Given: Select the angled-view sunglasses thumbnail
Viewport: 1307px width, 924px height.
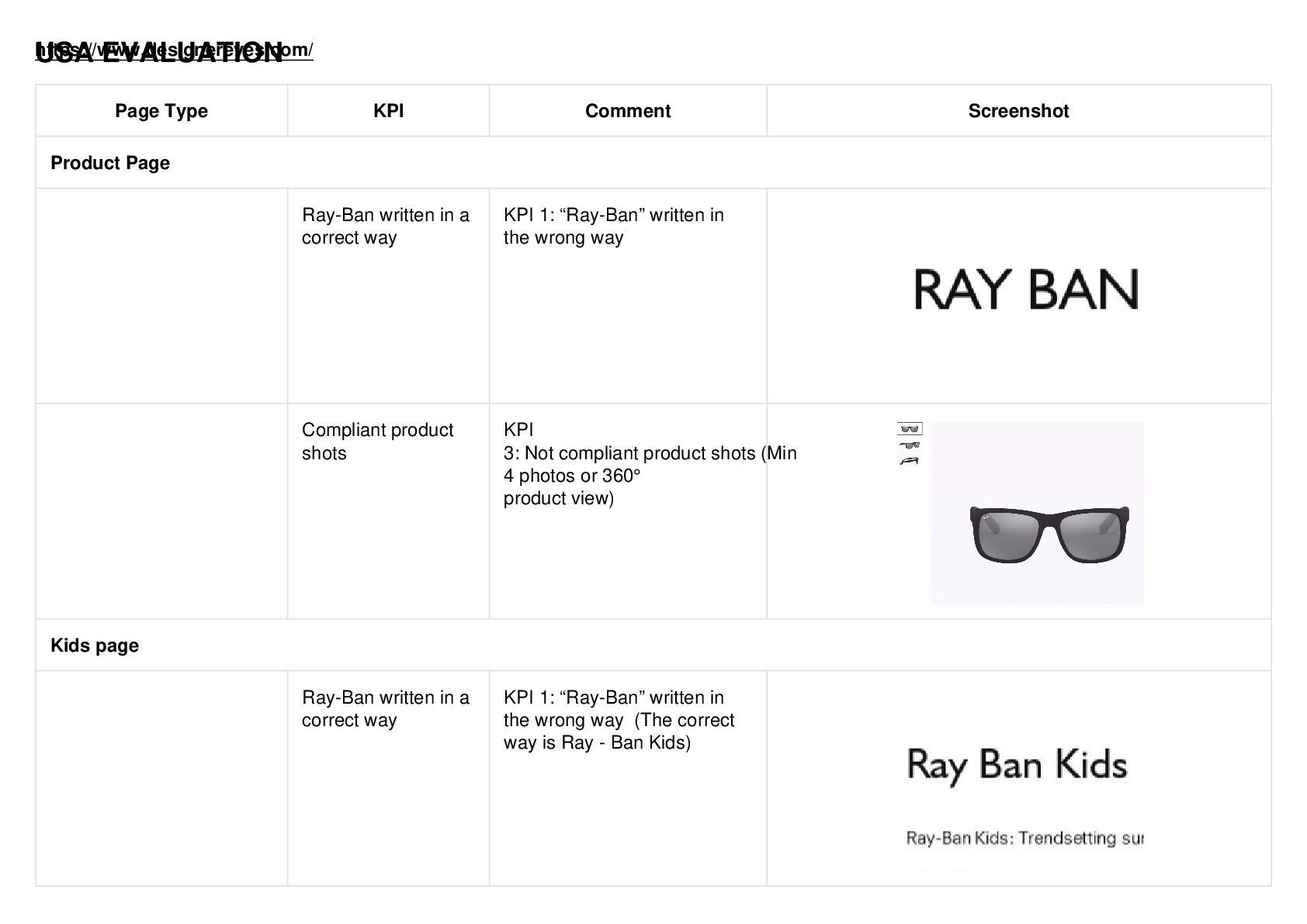Looking at the screenshot, I should (x=910, y=445).
